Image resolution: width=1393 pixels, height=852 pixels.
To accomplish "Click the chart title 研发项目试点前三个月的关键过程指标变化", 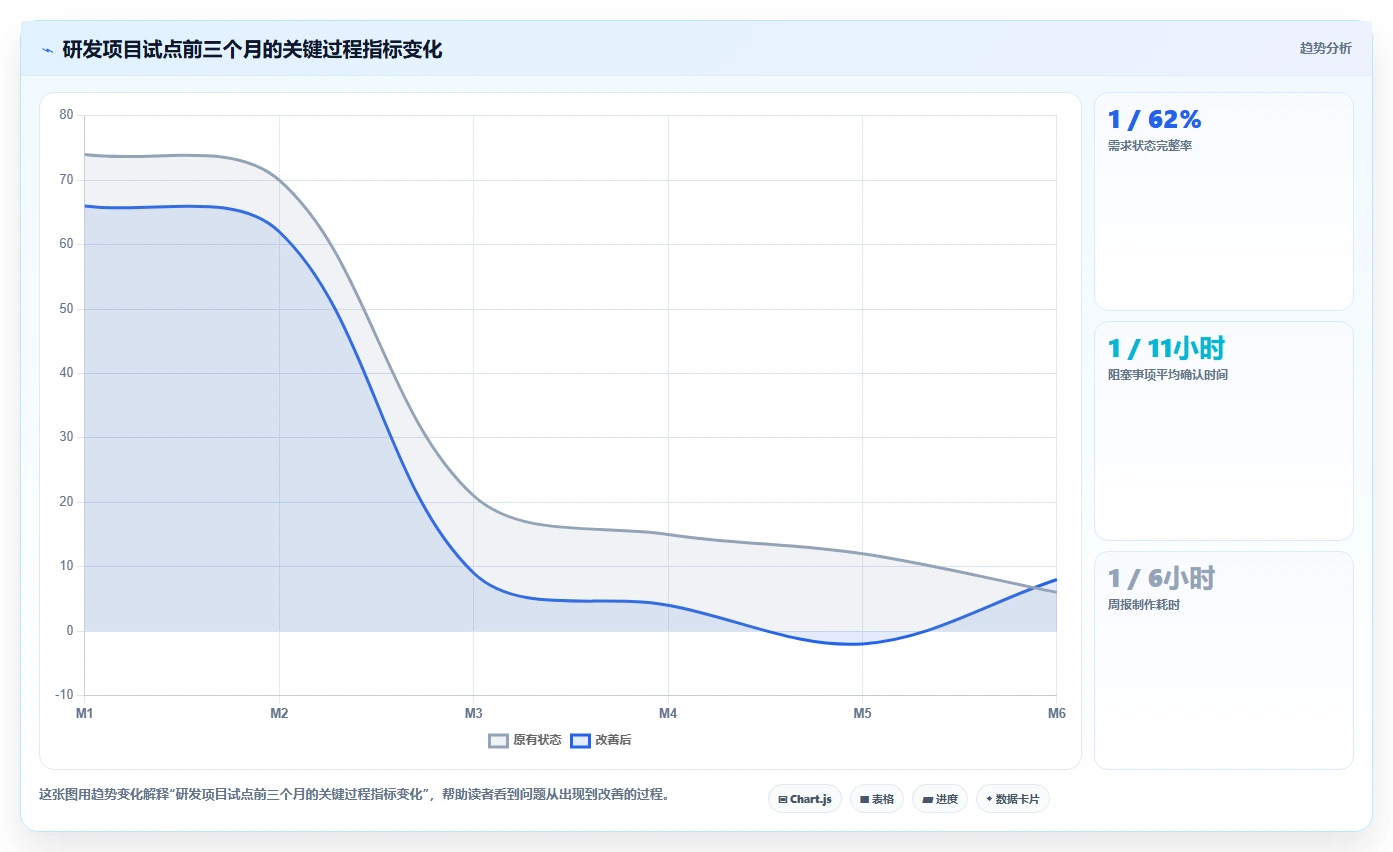I will pos(252,49).
